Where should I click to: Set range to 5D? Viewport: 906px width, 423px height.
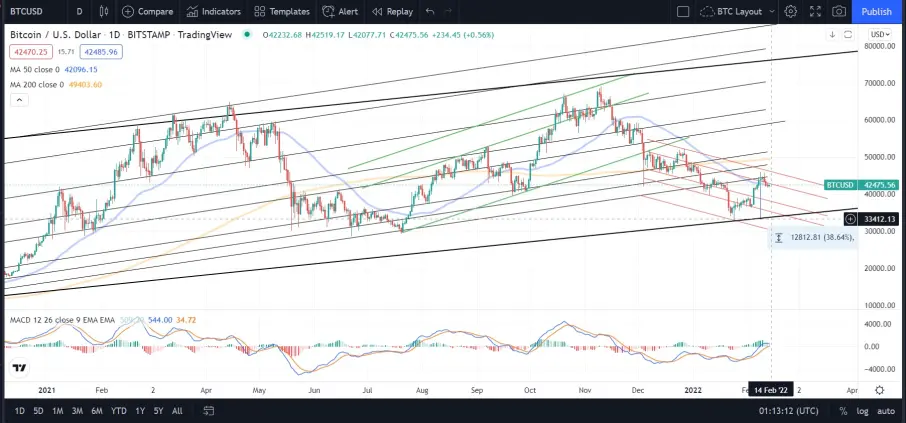pyautogui.click(x=38, y=411)
